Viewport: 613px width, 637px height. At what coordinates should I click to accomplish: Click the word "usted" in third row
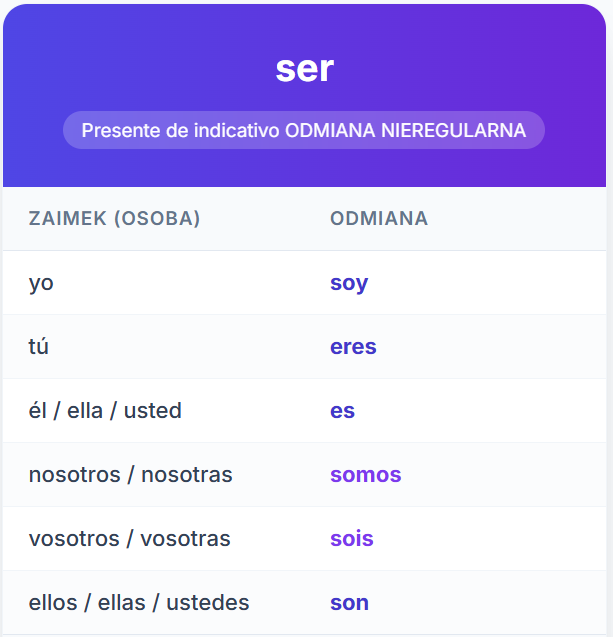pyautogui.click(x=152, y=410)
